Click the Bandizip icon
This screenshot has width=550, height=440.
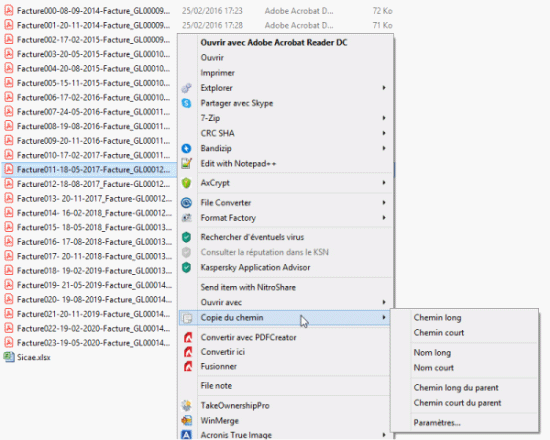(186, 148)
